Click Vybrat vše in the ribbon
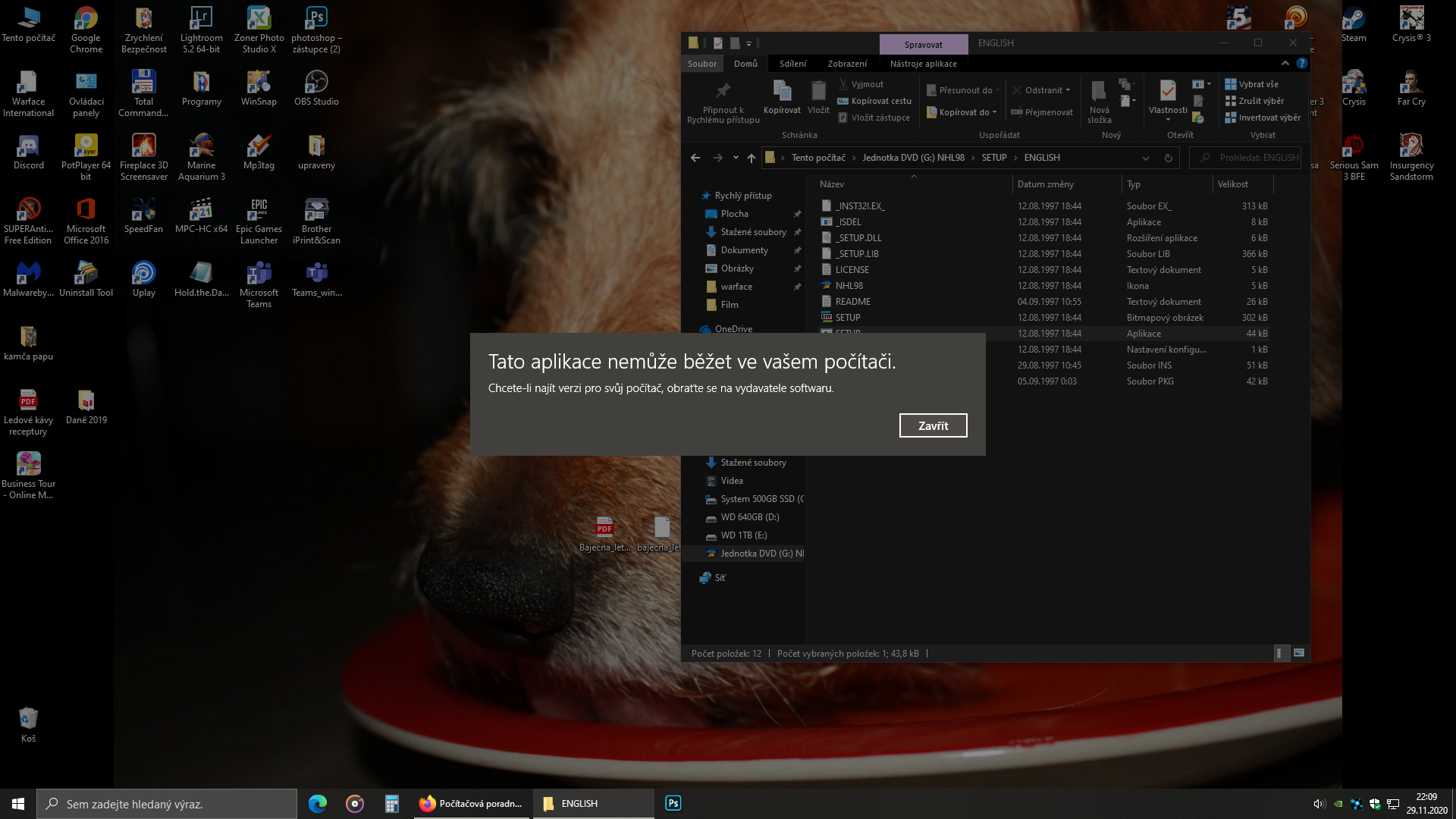The height and width of the screenshot is (819, 1456). 1257,84
